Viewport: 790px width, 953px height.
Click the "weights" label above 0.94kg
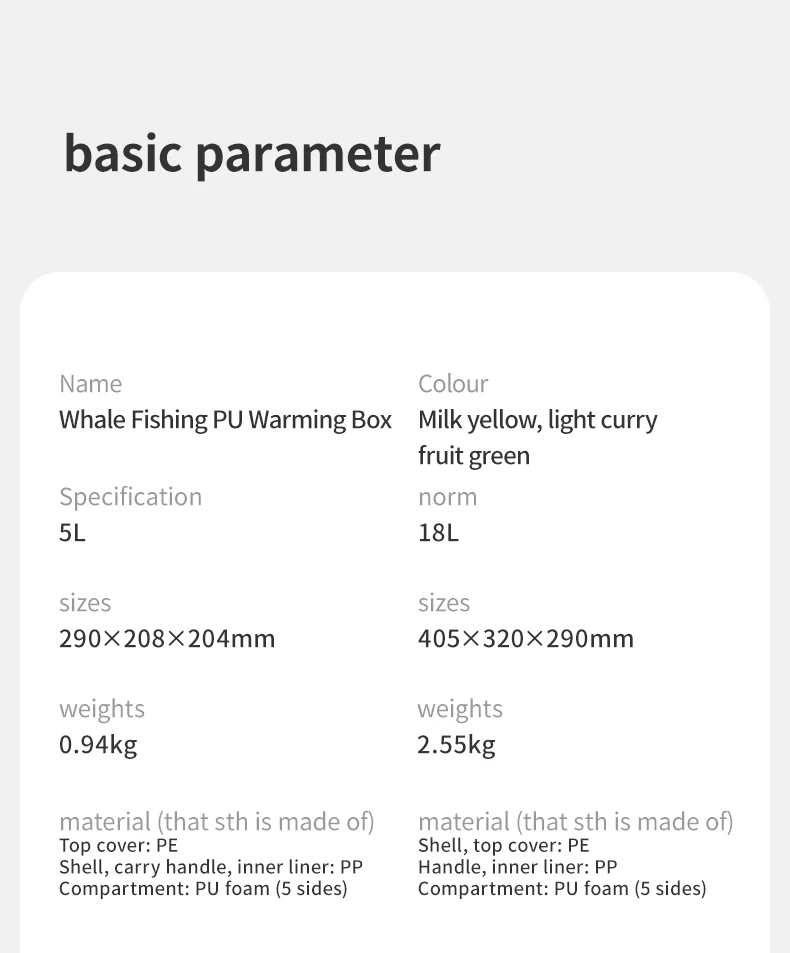pyautogui.click(x=102, y=709)
